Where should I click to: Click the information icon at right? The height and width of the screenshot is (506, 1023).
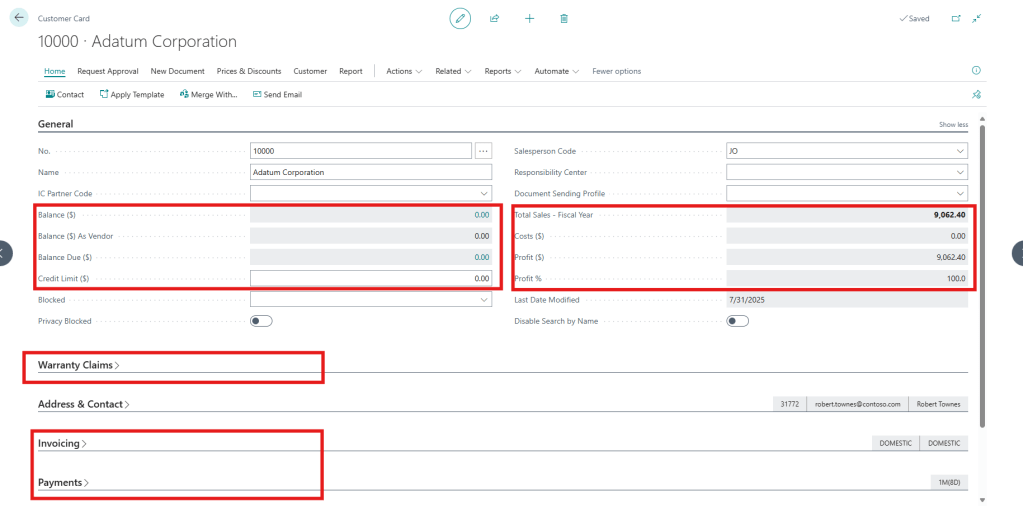[976, 71]
